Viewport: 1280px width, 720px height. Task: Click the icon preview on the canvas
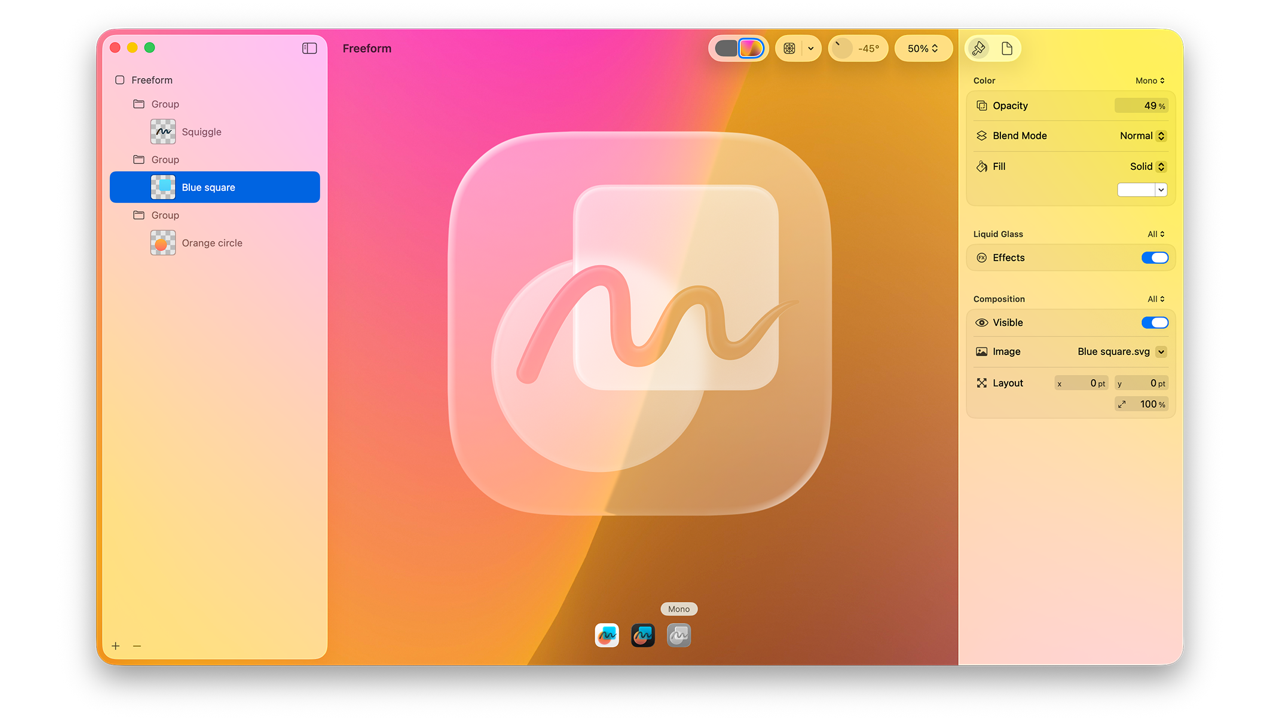point(640,324)
